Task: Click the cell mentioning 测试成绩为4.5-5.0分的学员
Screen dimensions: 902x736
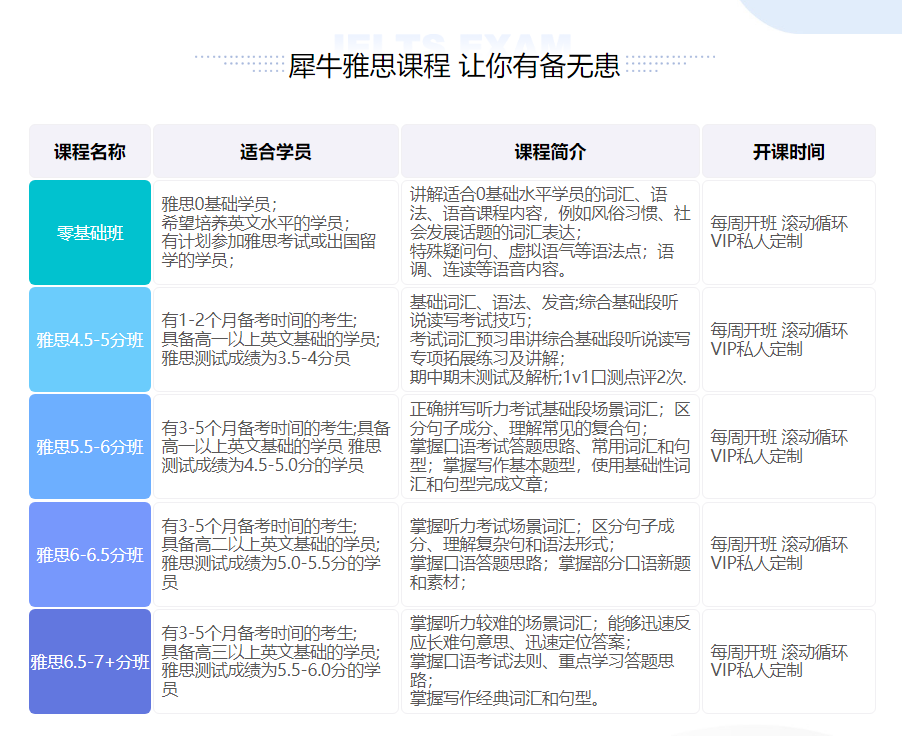Action: pyautogui.click(x=276, y=447)
